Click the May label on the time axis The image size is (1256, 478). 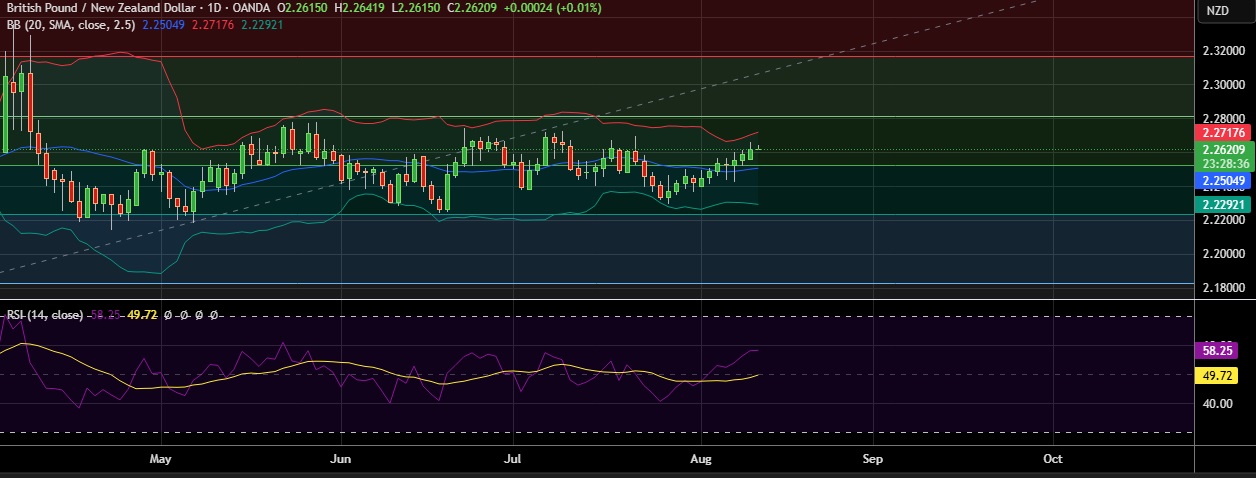(160, 458)
